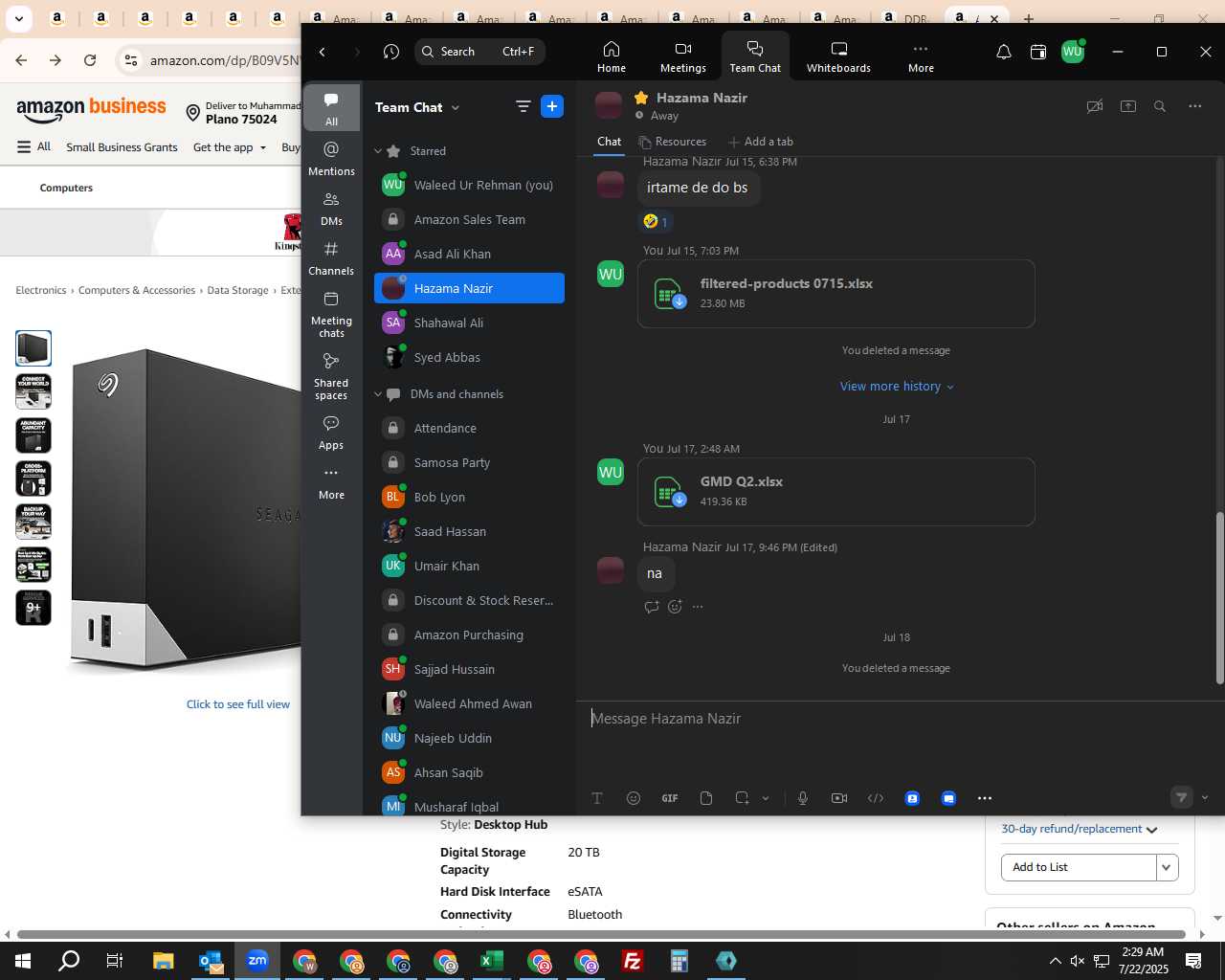Viewport: 1225px width, 980px height.
Task: Select first Amazon product thumbnail
Action: [x=33, y=348]
